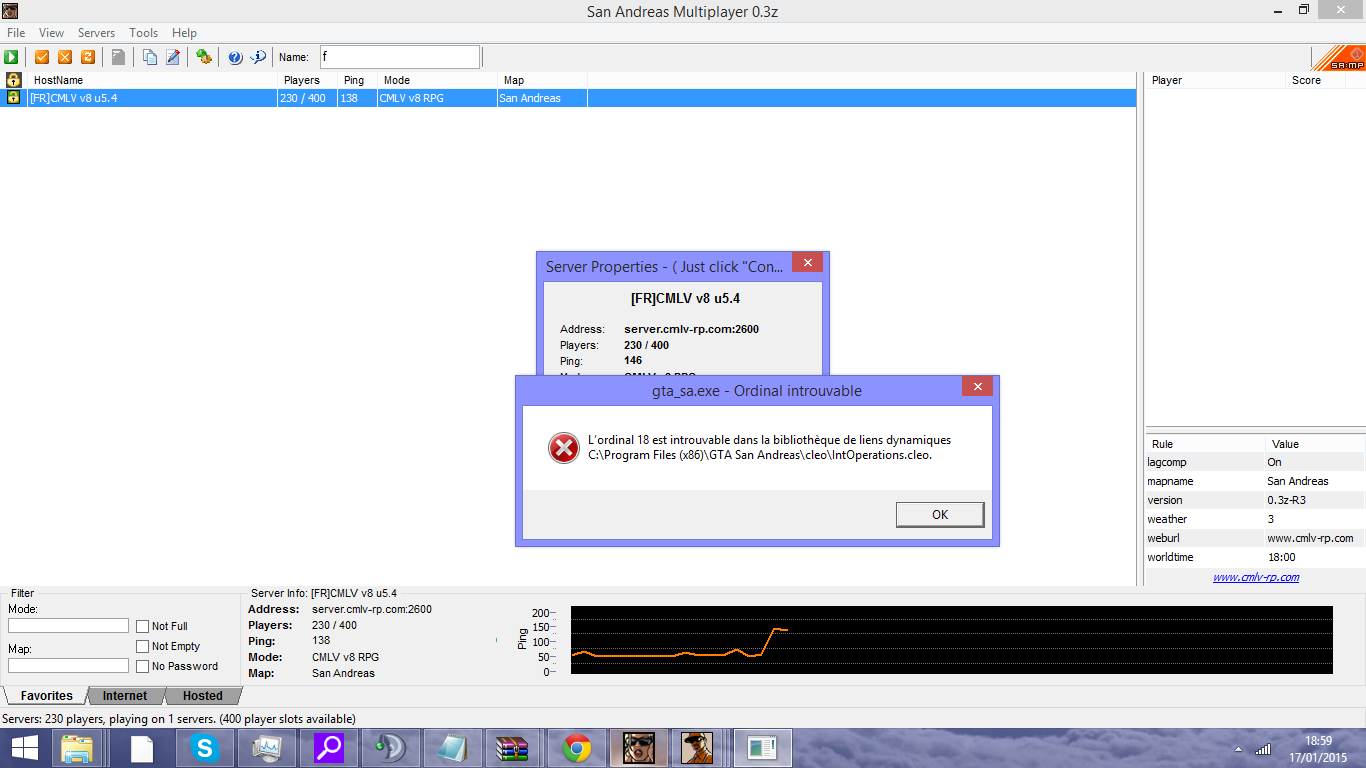1366x768 pixels.
Task: Click the Delete Server orange X icon
Action: pos(65,57)
